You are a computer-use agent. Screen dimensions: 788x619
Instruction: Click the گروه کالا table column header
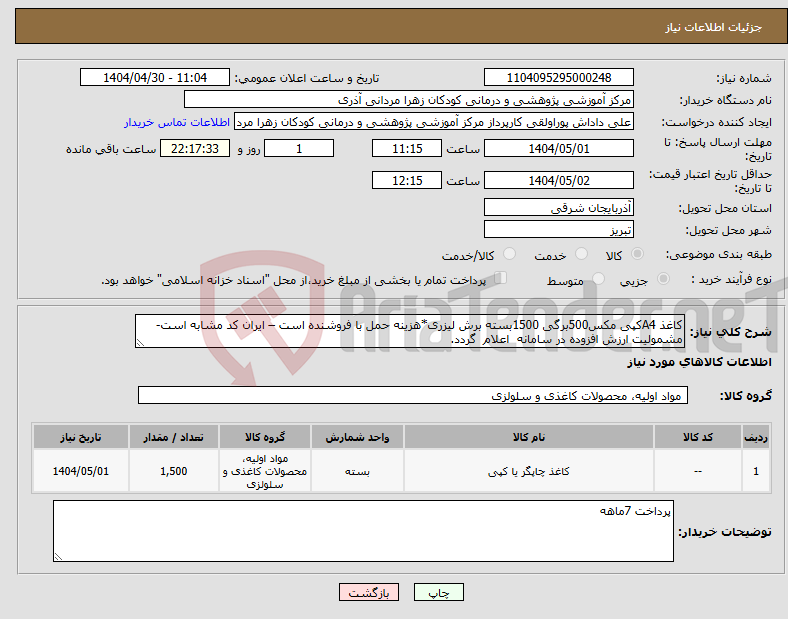click(x=265, y=437)
